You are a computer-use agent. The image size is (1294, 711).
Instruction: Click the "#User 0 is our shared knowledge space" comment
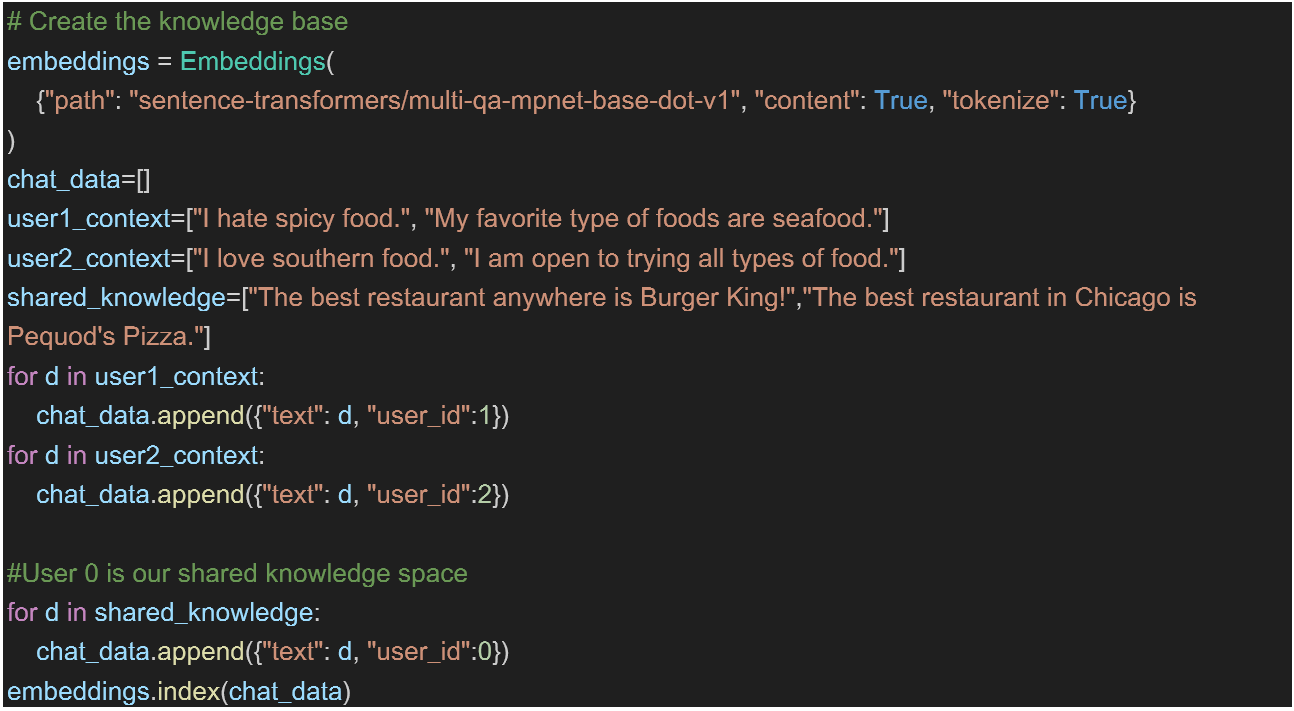[237, 574]
